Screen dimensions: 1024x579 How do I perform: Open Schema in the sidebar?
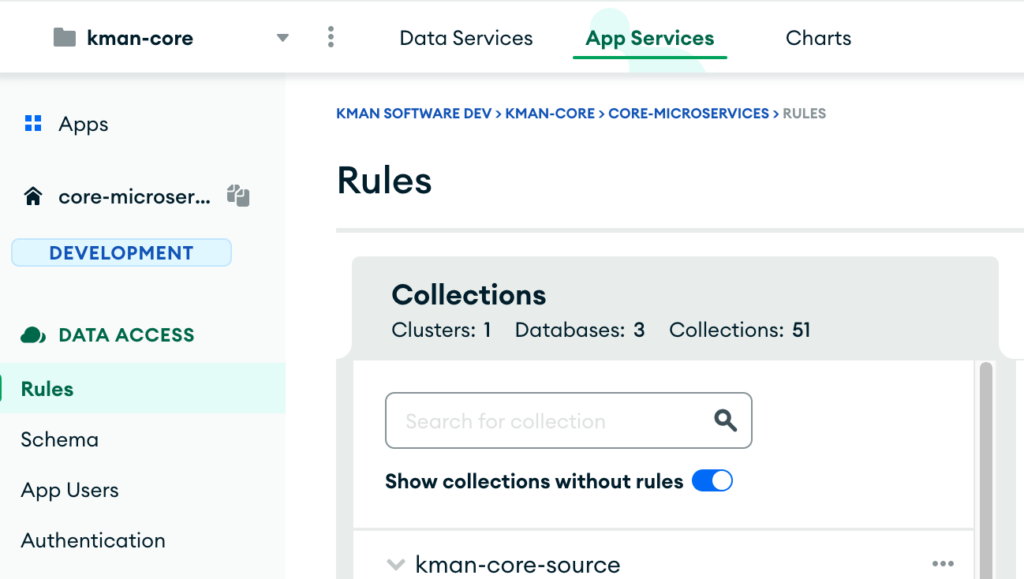click(60, 440)
